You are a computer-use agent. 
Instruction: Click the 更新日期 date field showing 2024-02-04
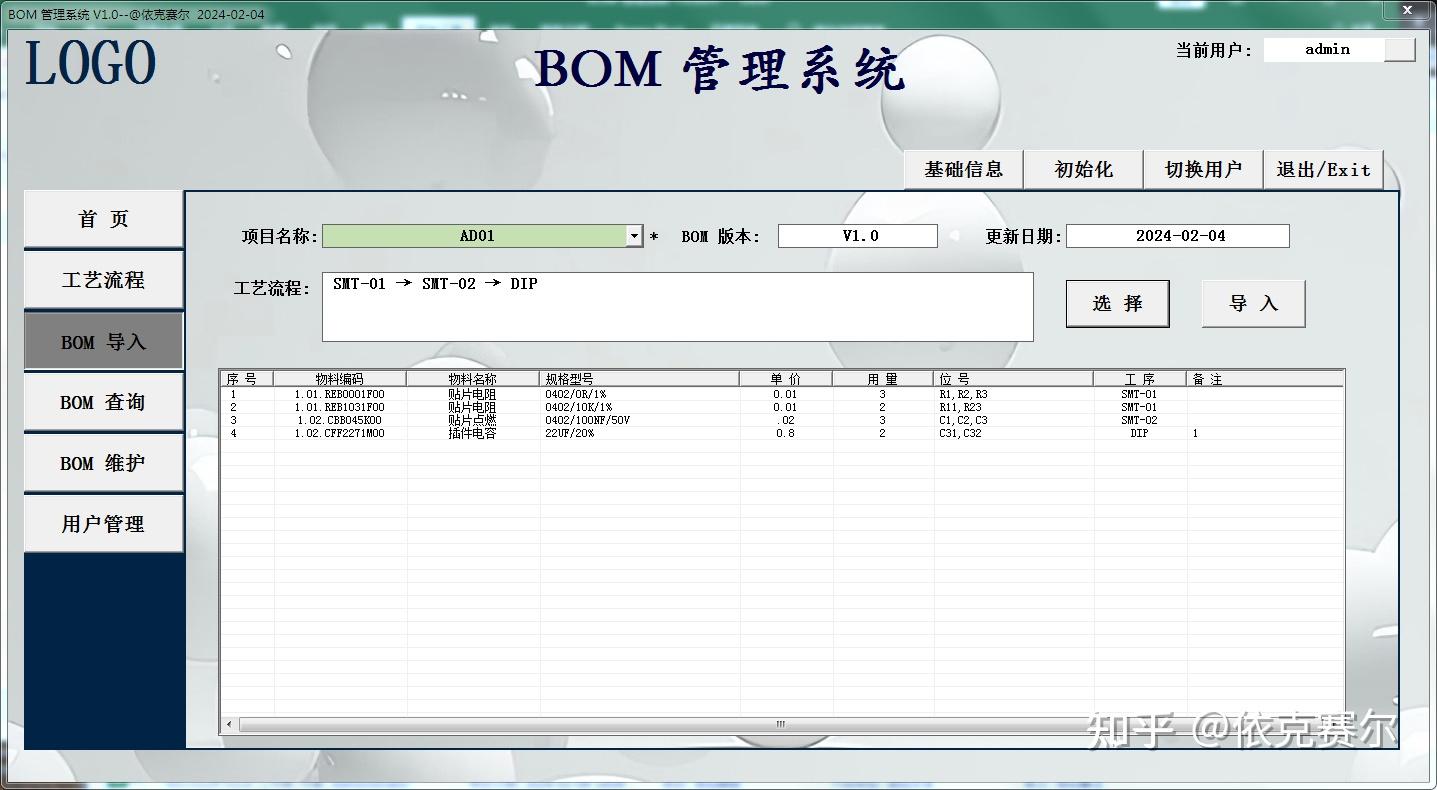(x=1177, y=236)
